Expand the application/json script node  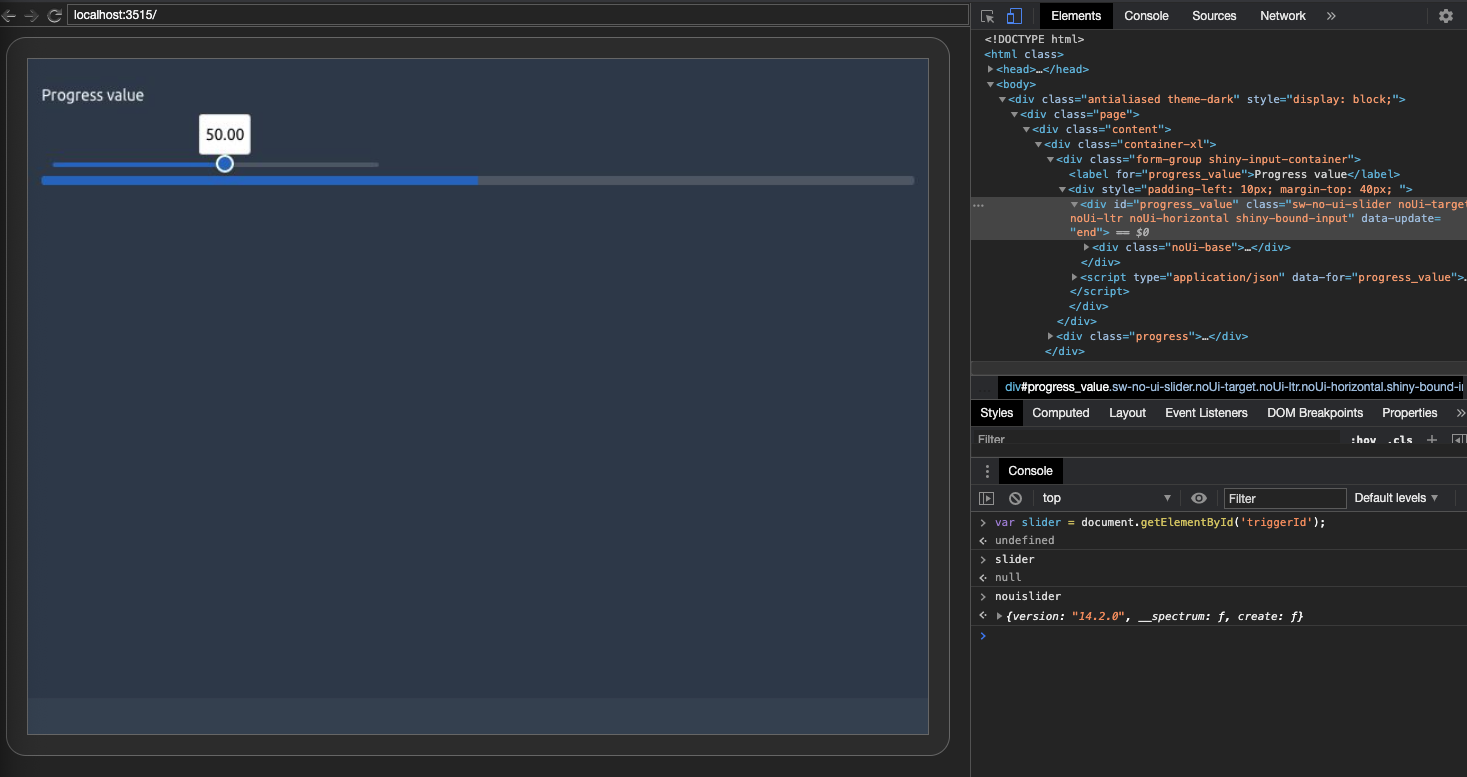[1075, 277]
